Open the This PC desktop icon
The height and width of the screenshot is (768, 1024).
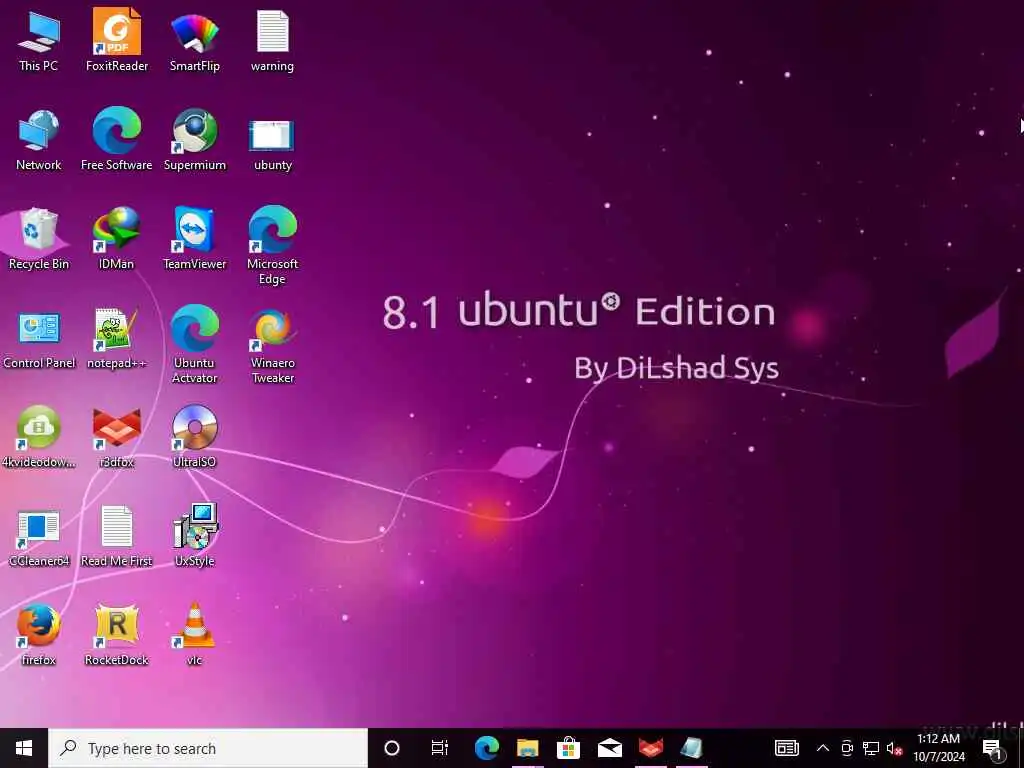39,40
